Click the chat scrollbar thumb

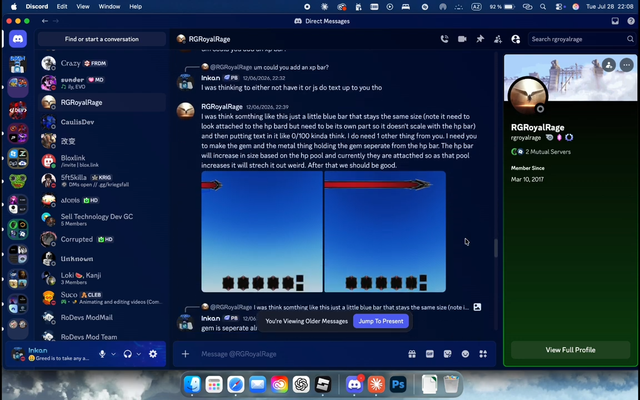(496, 248)
